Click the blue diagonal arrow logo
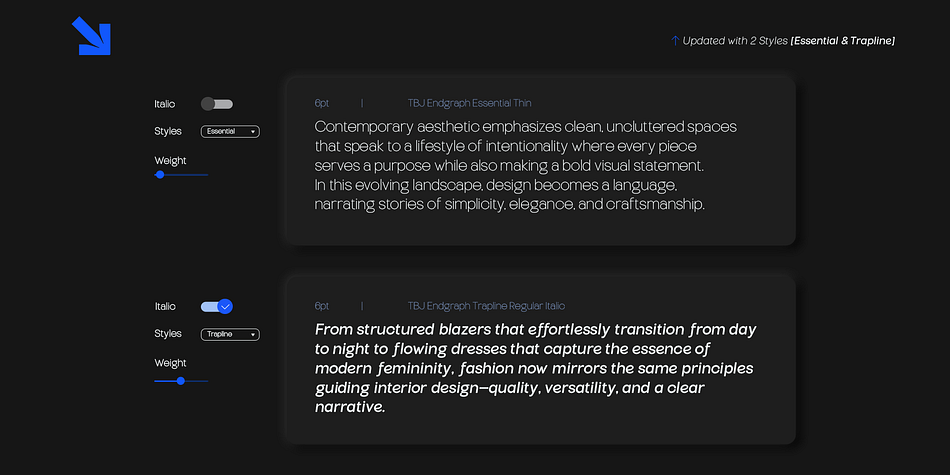Screen dimensions: 950x475 pos(91,36)
